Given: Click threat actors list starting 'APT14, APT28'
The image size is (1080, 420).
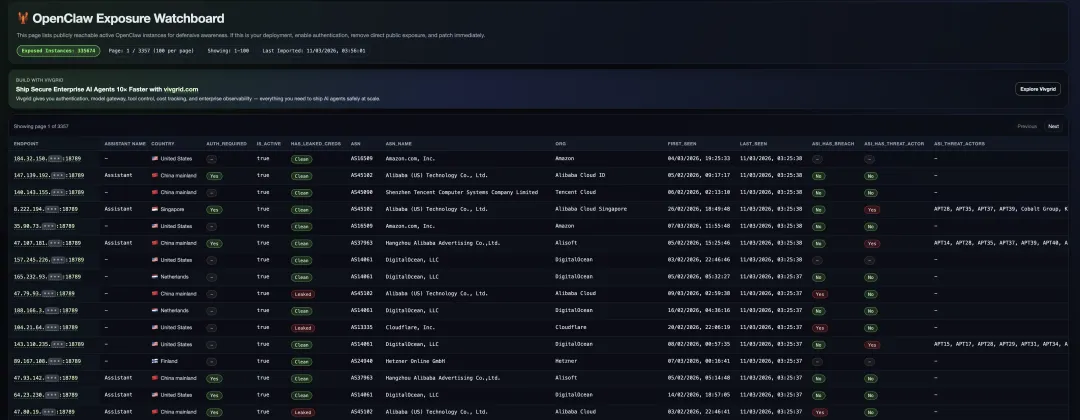Looking at the screenshot, I should (1001, 242).
